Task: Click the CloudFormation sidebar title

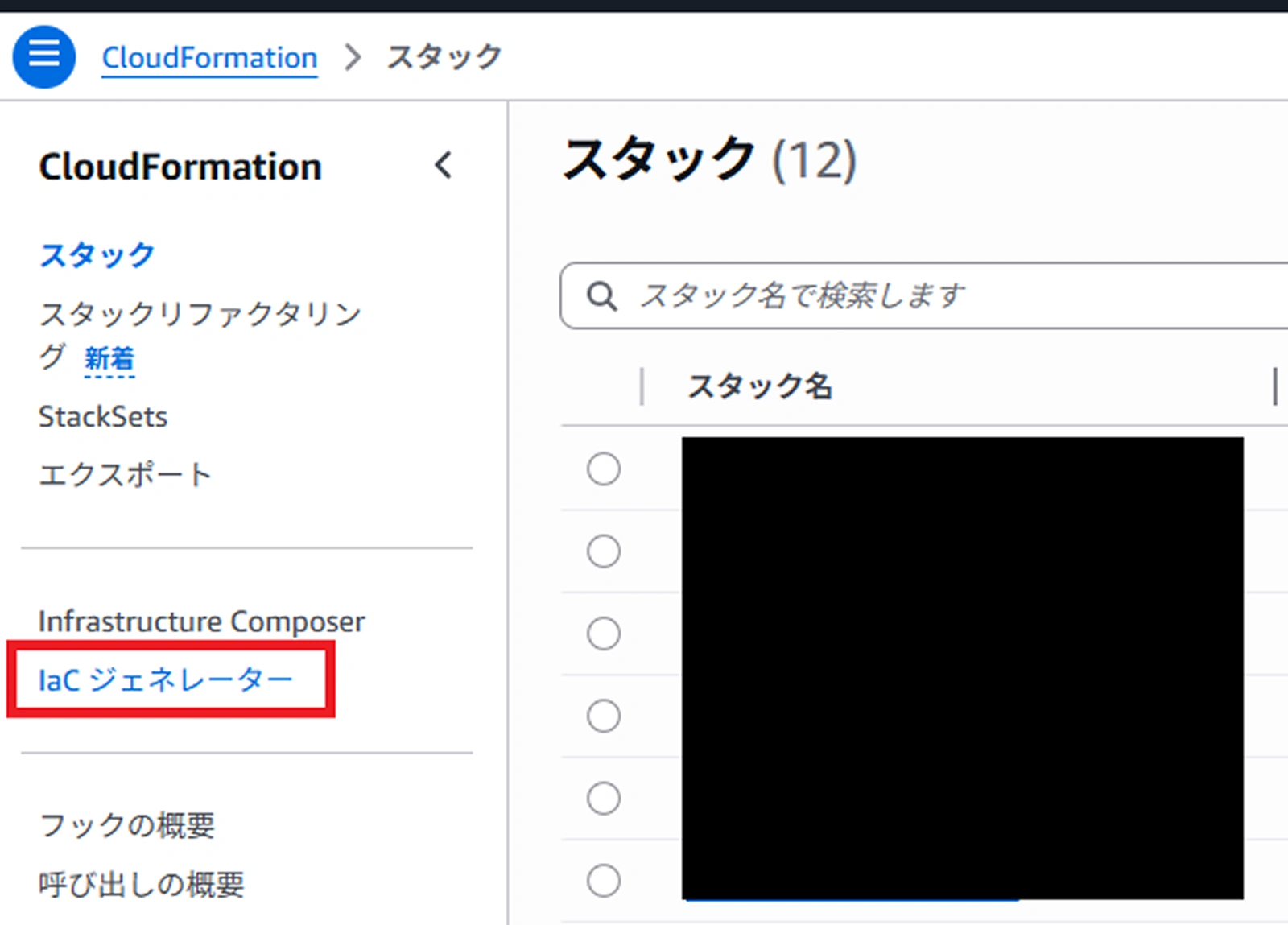Action: pyautogui.click(x=180, y=167)
